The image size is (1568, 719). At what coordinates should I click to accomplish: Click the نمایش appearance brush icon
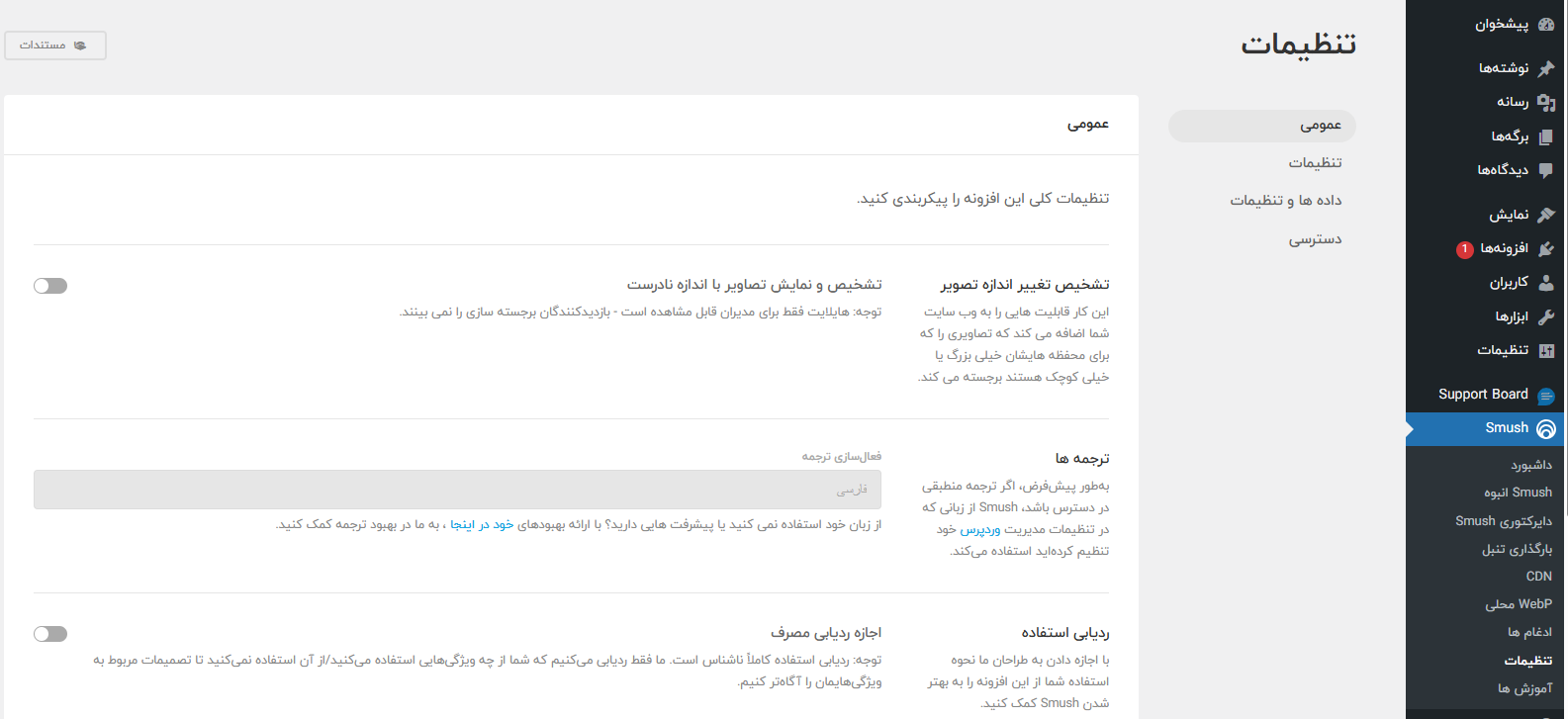pyautogui.click(x=1546, y=215)
